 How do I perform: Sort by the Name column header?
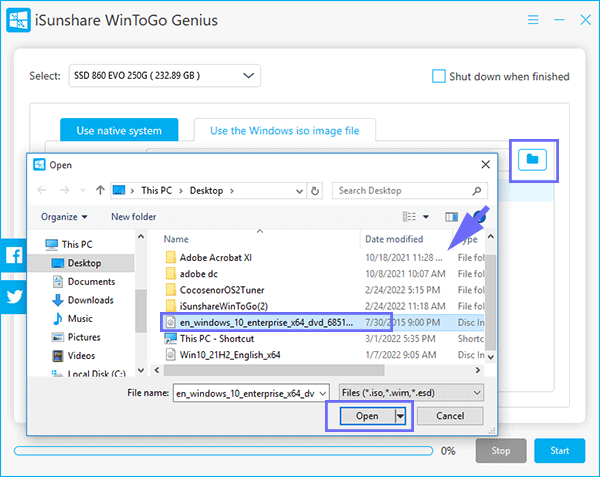176,239
